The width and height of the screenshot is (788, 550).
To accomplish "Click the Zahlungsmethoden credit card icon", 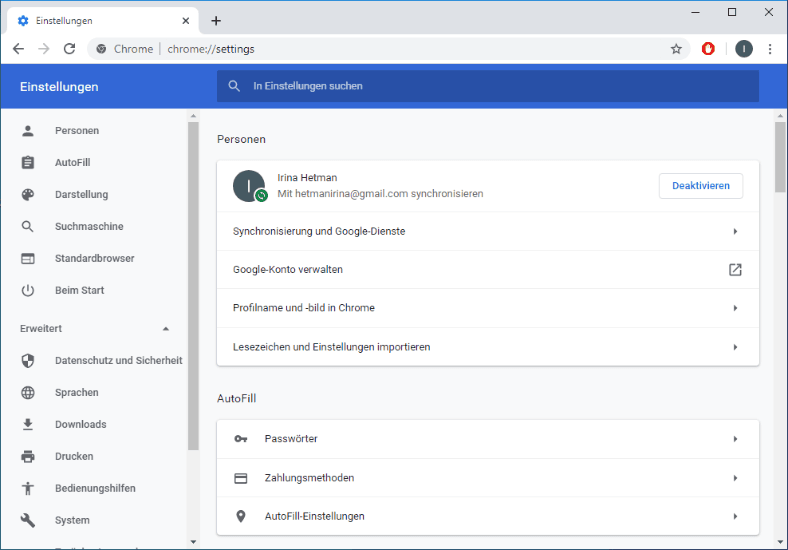I will pos(241,478).
